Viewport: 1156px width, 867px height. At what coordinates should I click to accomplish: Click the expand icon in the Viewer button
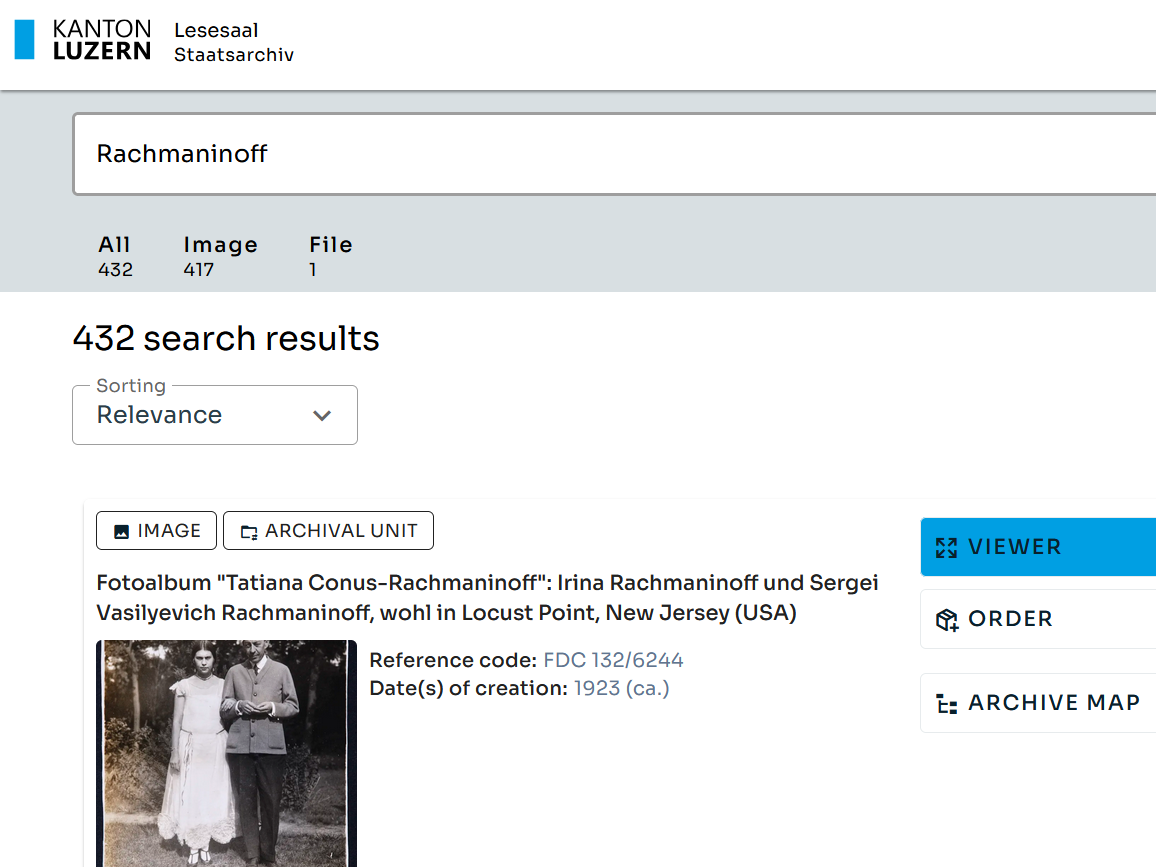coord(946,547)
